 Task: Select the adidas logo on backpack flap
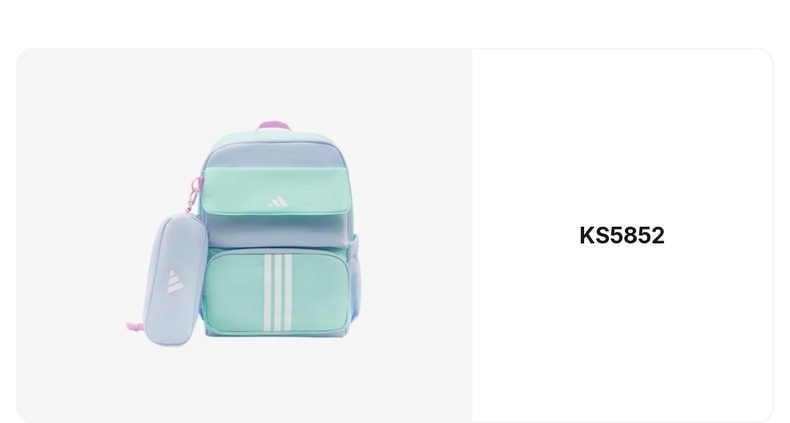tap(277, 201)
